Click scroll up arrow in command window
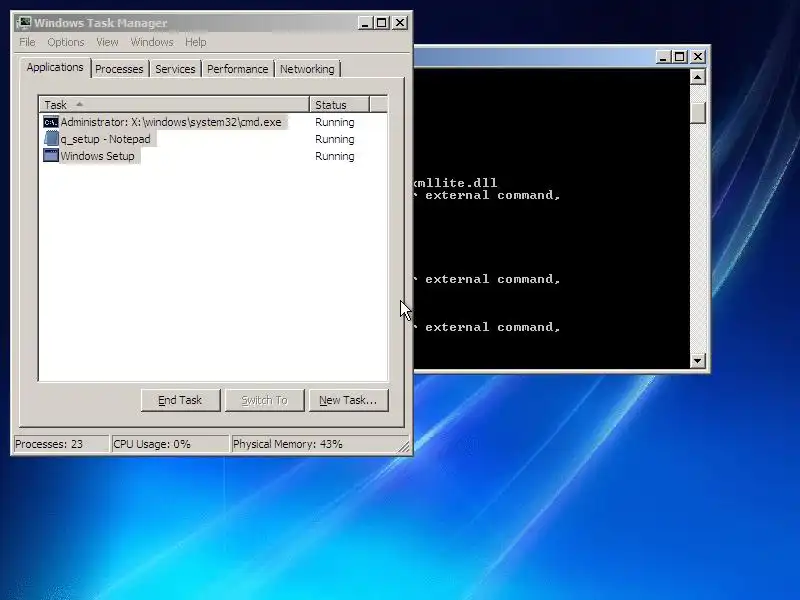This screenshot has width=800, height=600. pyautogui.click(x=697, y=77)
